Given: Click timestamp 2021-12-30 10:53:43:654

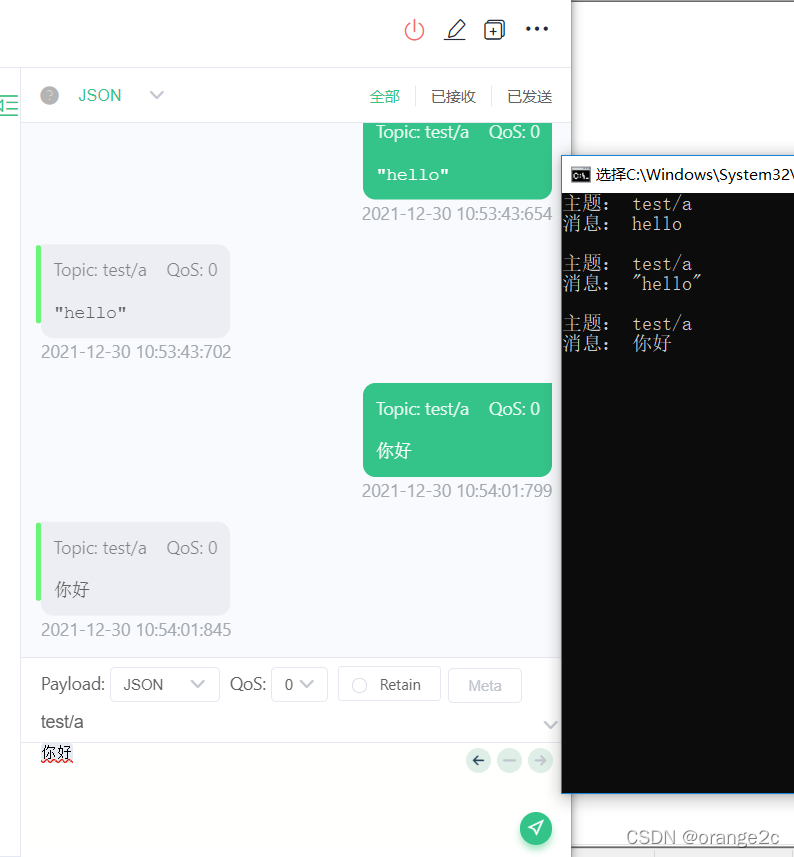Looking at the screenshot, I should 457,214.
